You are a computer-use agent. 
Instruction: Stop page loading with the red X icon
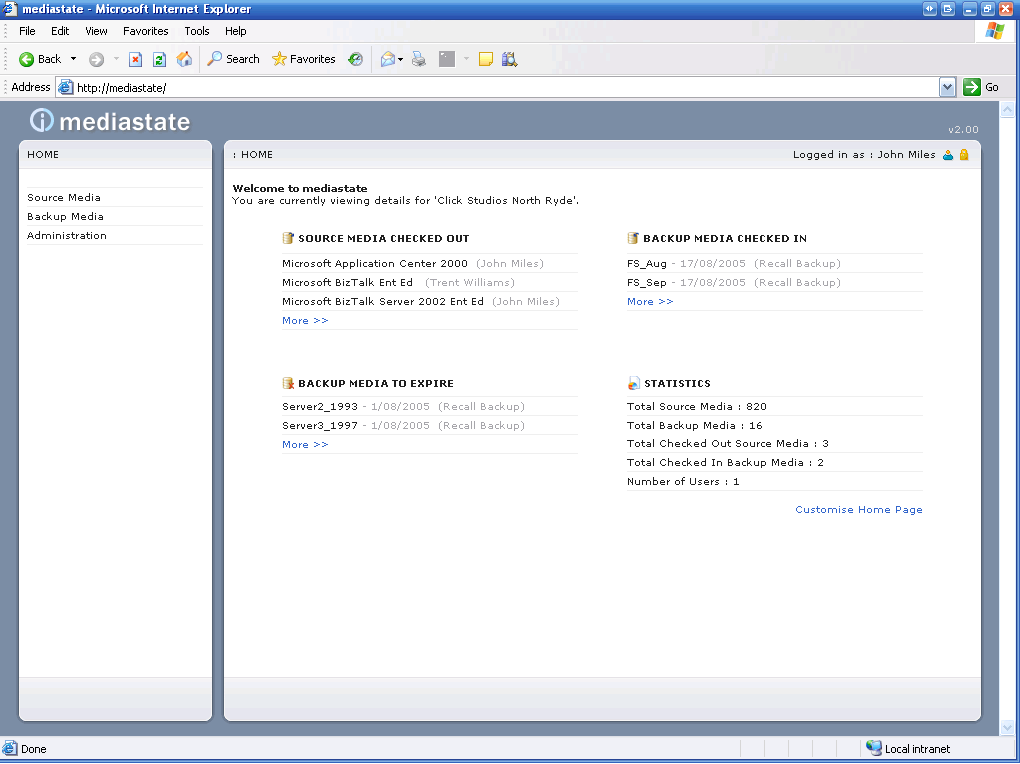pos(135,60)
